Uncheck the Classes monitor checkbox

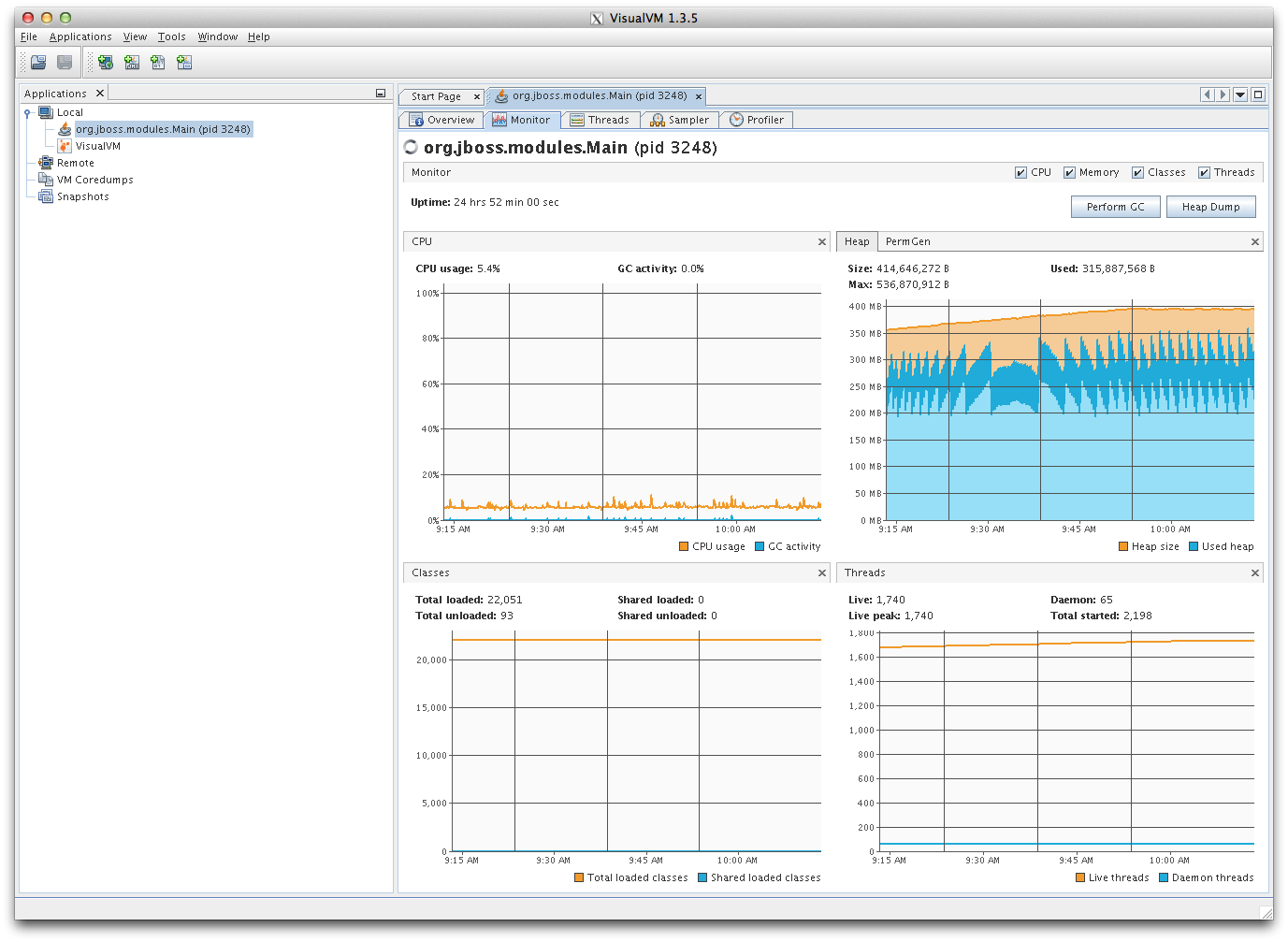pyautogui.click(x=1137, y=173)
